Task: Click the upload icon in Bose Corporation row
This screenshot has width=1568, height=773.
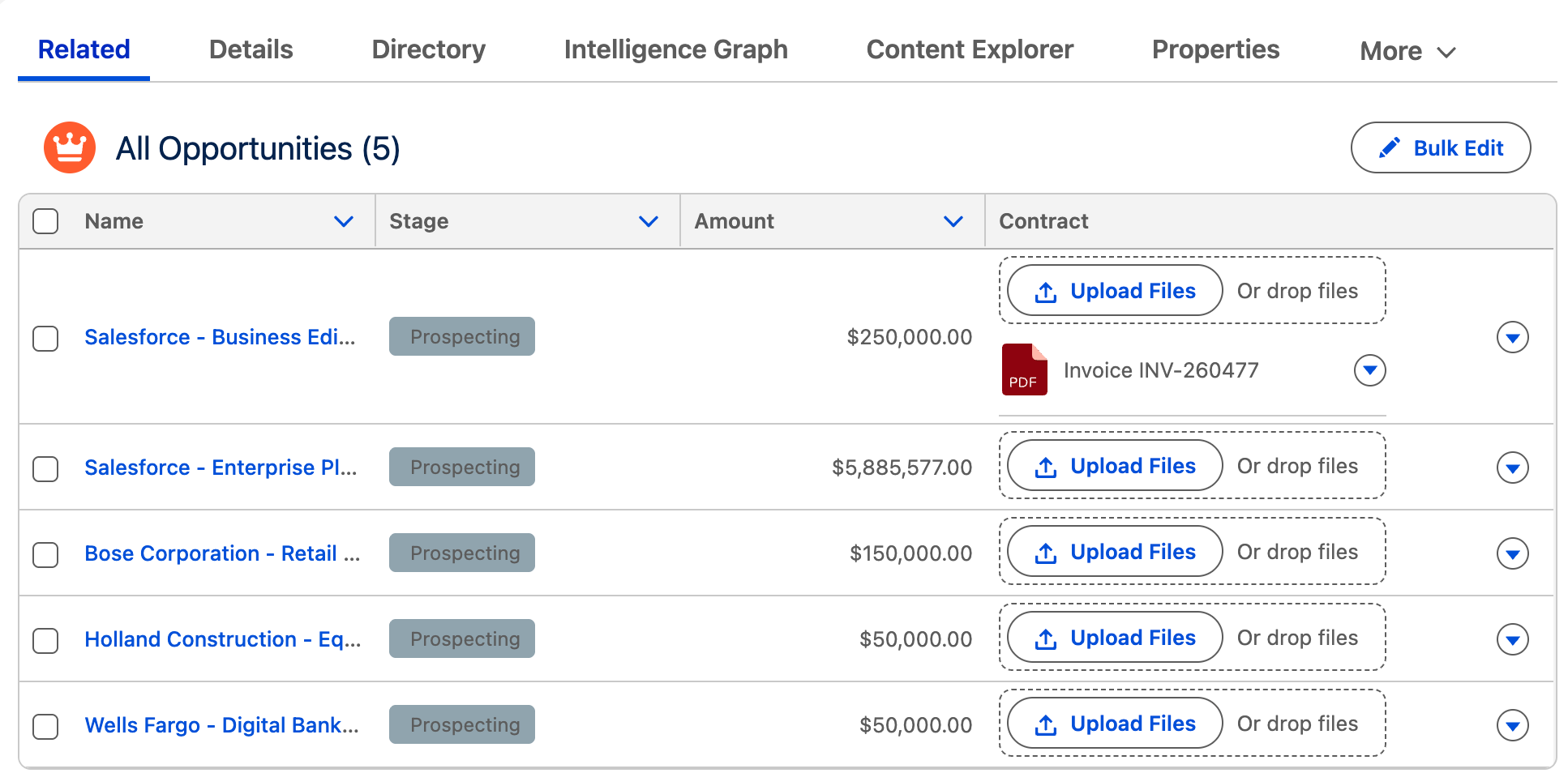Action: tap(1046, 552)
